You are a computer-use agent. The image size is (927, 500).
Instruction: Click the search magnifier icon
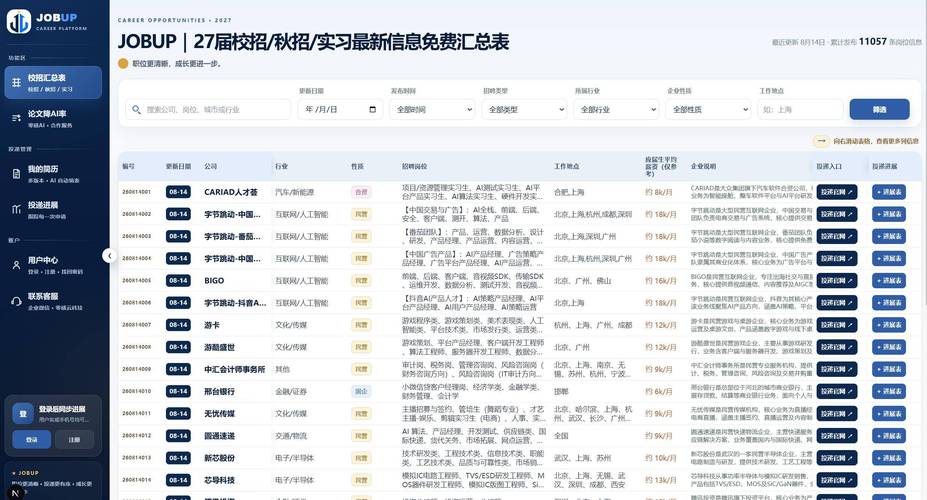pyautogui.click(x=137, y=109)
